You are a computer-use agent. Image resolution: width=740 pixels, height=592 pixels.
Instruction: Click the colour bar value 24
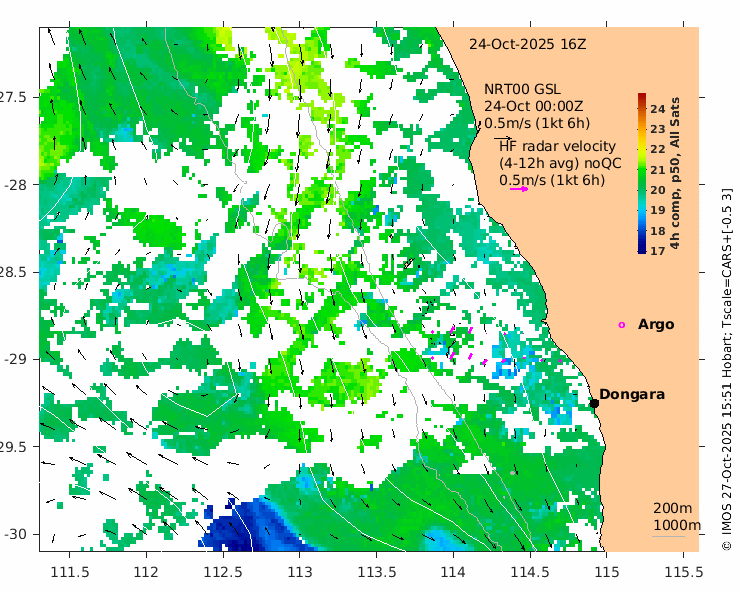pyautogui.click(x=657, y=109)
